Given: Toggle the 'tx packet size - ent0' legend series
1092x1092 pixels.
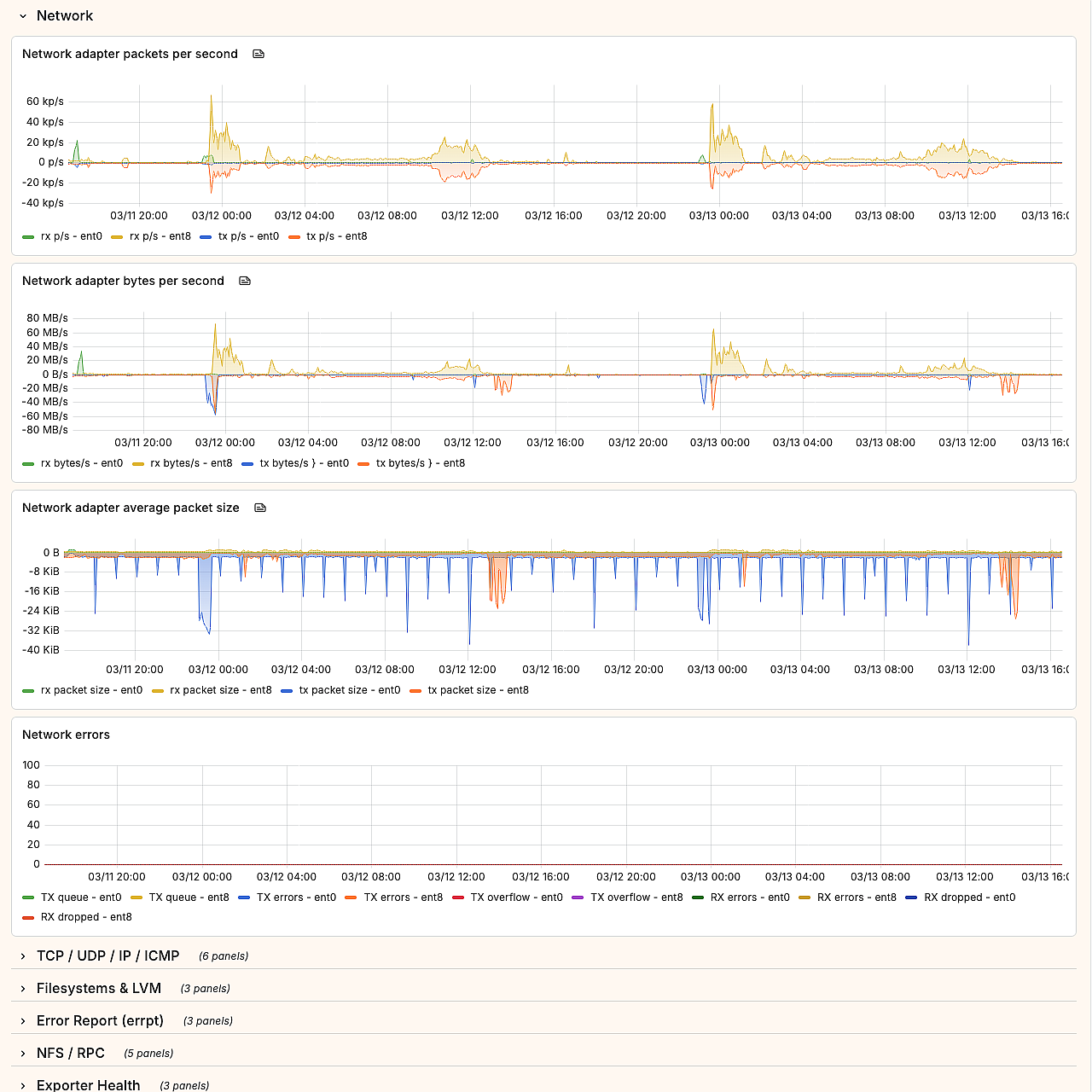Looking at the screenshot, I should pyautogui.click(x=349, y=690).
